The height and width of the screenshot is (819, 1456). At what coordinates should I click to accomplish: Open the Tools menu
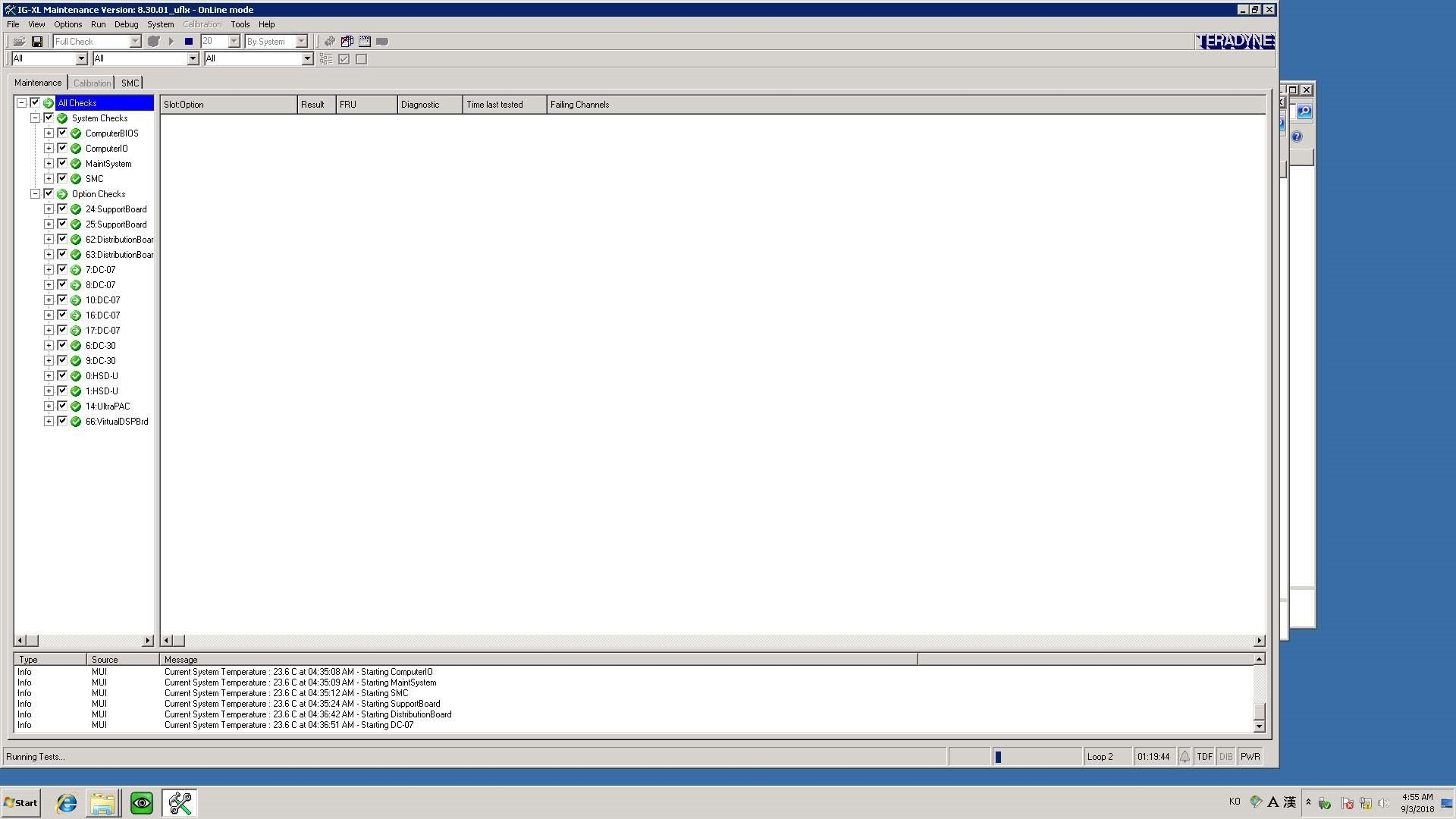(x=240, y=24)
